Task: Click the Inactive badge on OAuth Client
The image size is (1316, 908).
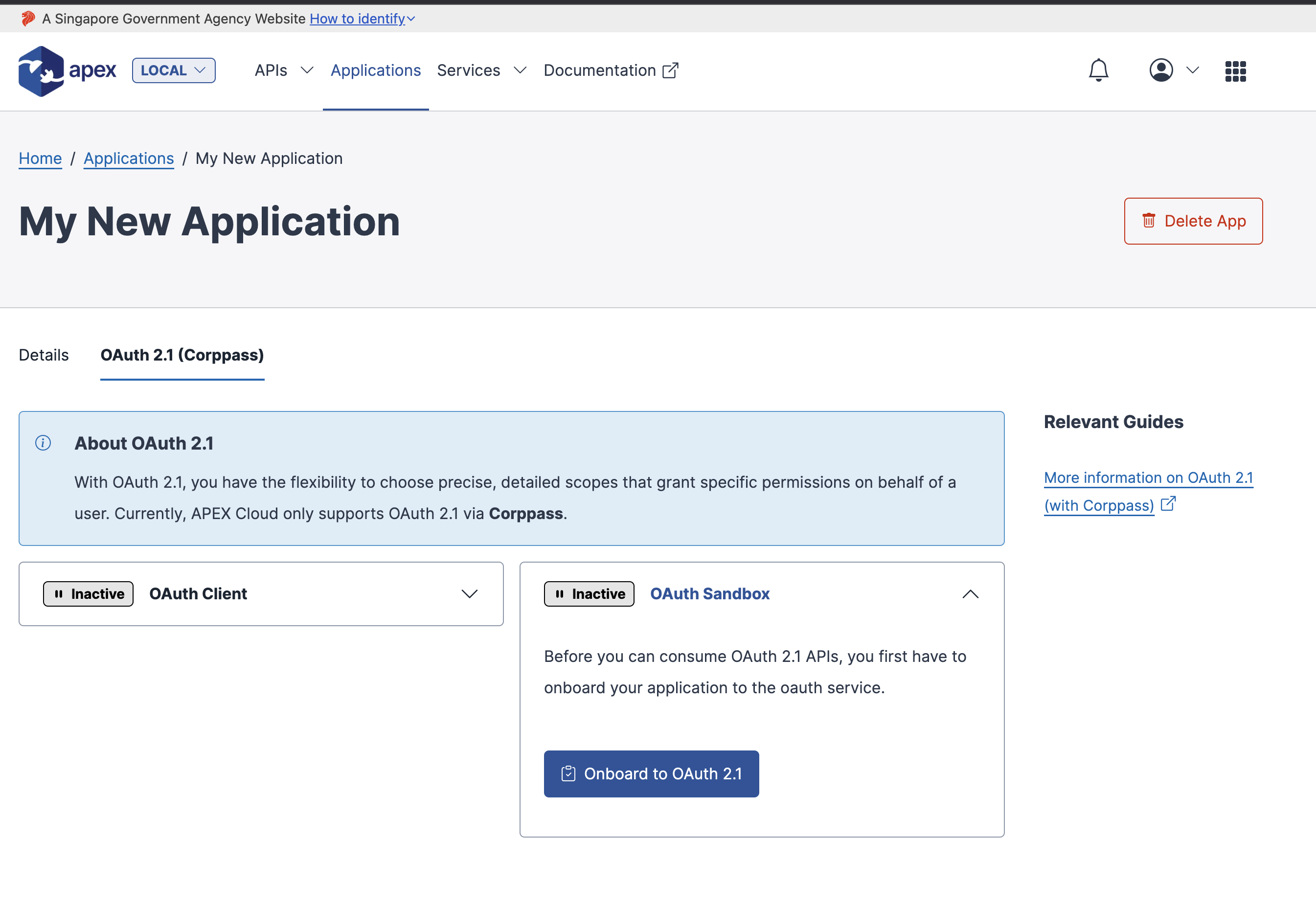Action: [88, 593]
